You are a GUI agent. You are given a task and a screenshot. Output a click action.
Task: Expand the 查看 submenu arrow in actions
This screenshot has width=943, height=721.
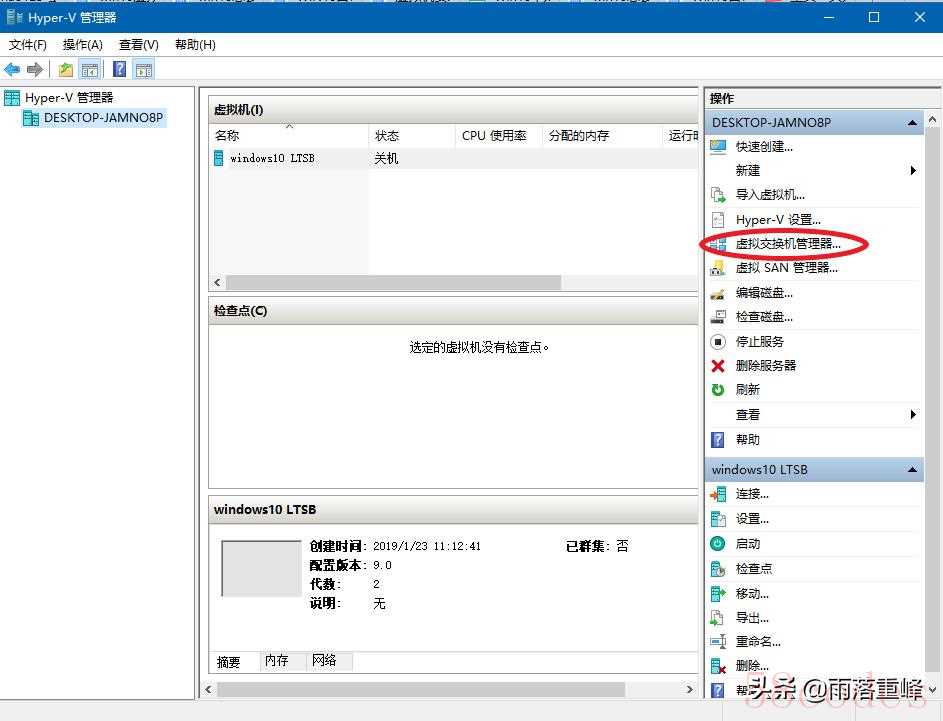[x=913, y=414]
